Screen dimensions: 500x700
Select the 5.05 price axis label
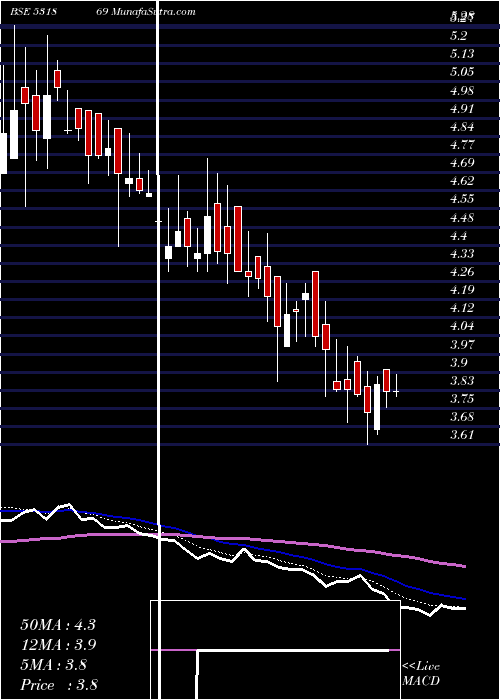(462, 72)
